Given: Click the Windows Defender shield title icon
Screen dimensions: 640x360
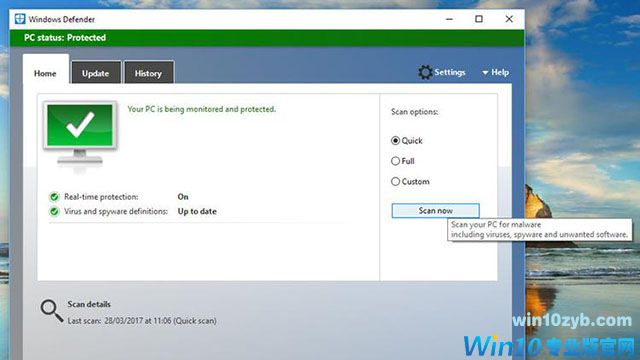Looking at the screenshot, I should (x=20, y=19).
